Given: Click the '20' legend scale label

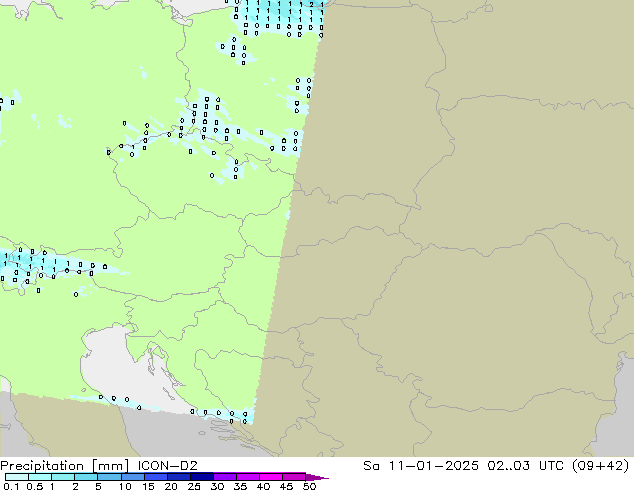Looking at the screenshot, I should tap(171, 486).
